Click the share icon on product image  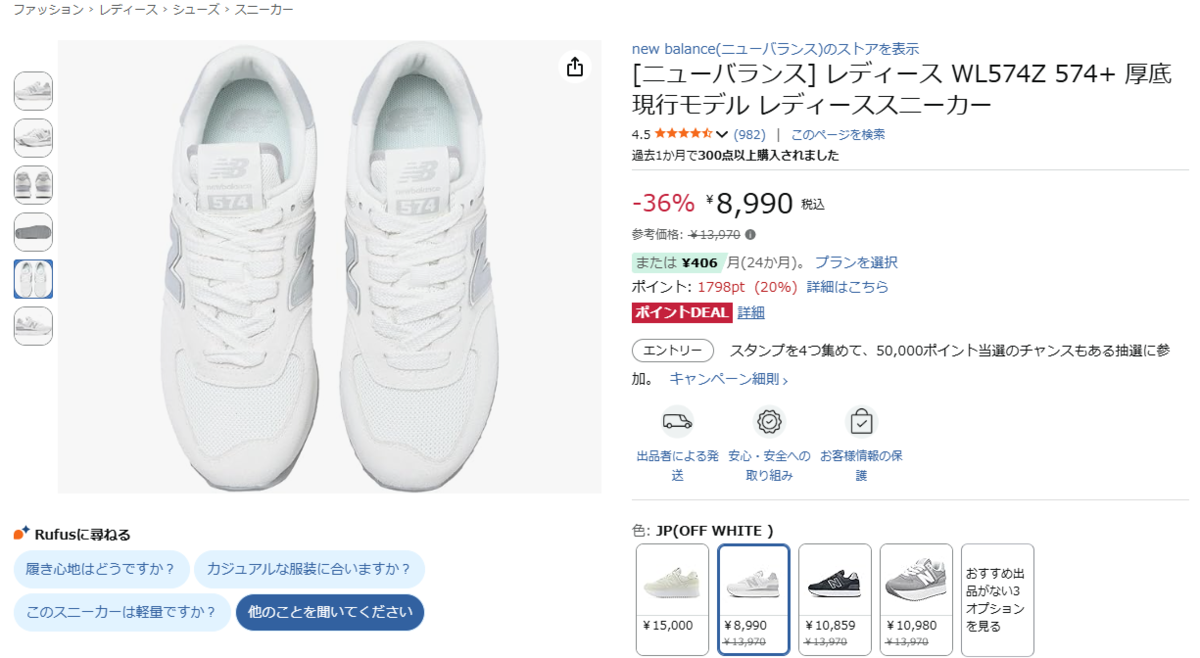574,67
